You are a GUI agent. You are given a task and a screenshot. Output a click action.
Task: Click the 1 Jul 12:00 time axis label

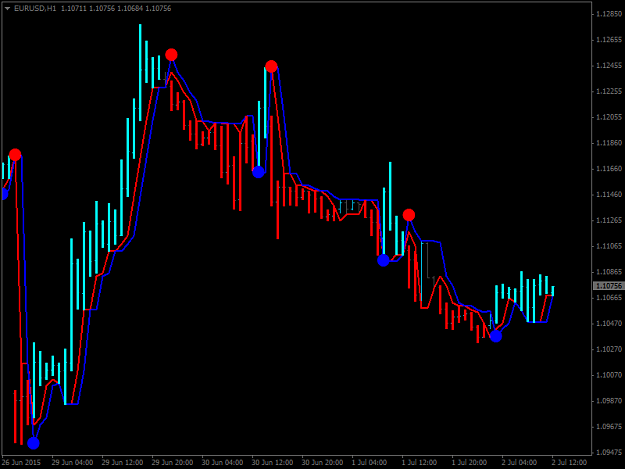419,463
